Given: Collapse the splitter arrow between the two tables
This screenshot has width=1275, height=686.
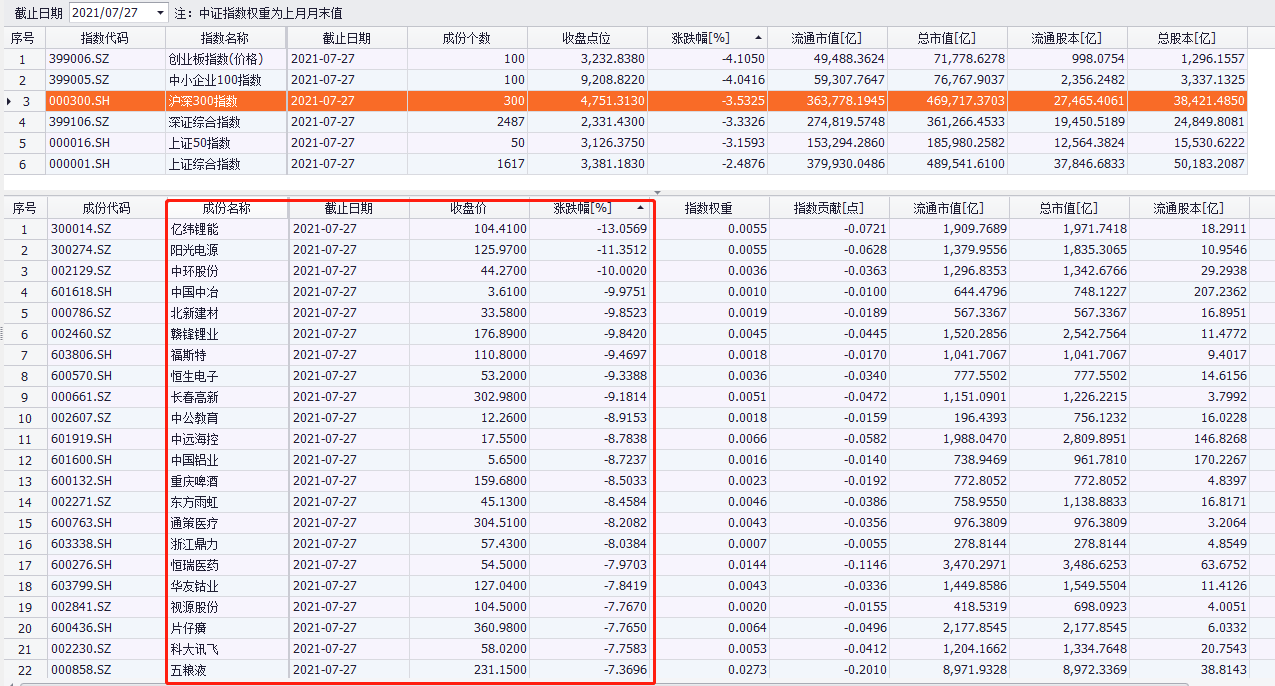Looking at the screenshot, I should (x=657, y=192).
